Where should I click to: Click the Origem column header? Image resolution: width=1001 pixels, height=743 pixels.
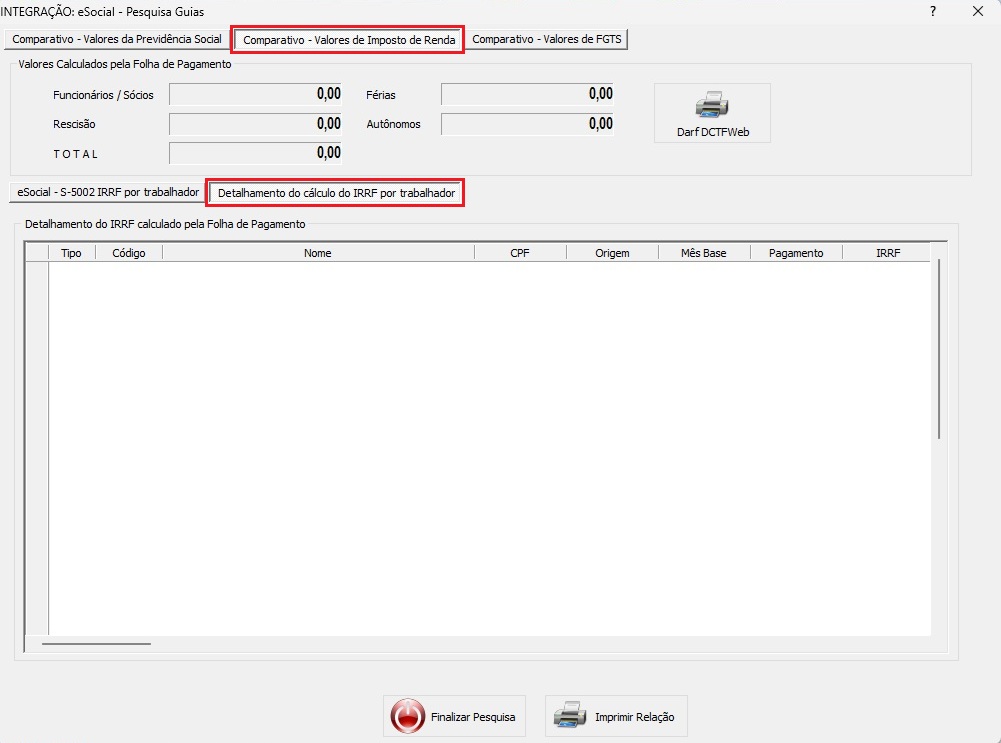[x=612, y=253]
